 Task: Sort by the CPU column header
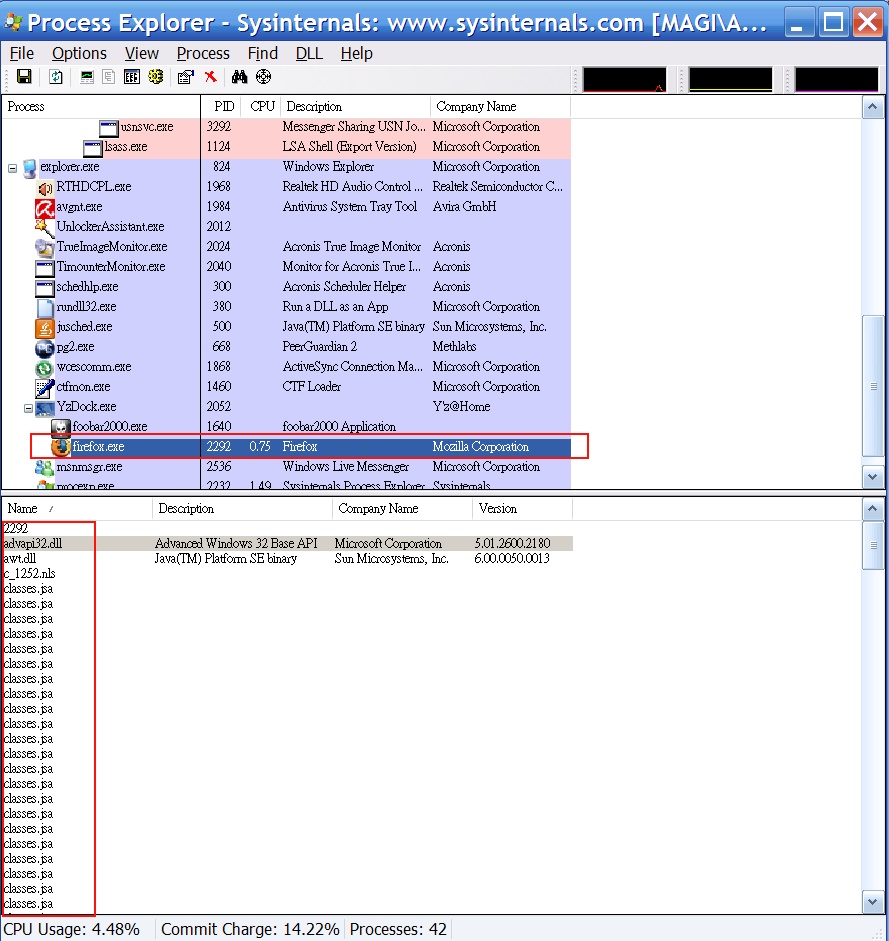[261, 107]
